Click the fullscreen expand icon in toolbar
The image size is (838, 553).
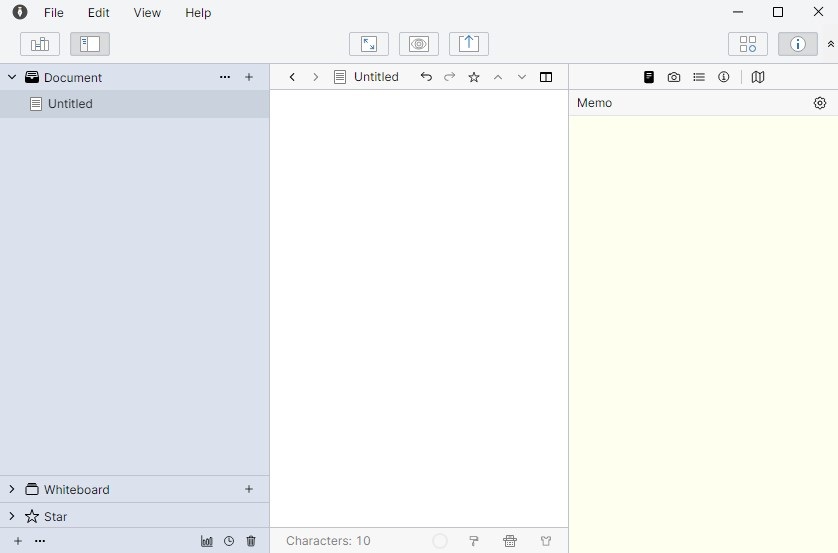(369, 44)
